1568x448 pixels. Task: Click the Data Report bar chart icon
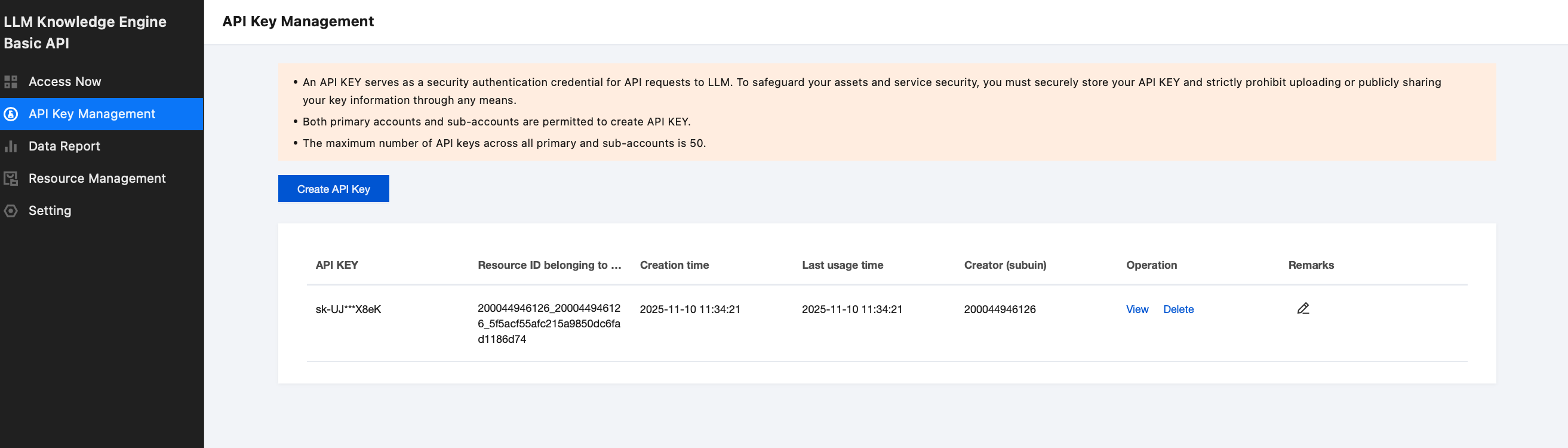(11, 146)
